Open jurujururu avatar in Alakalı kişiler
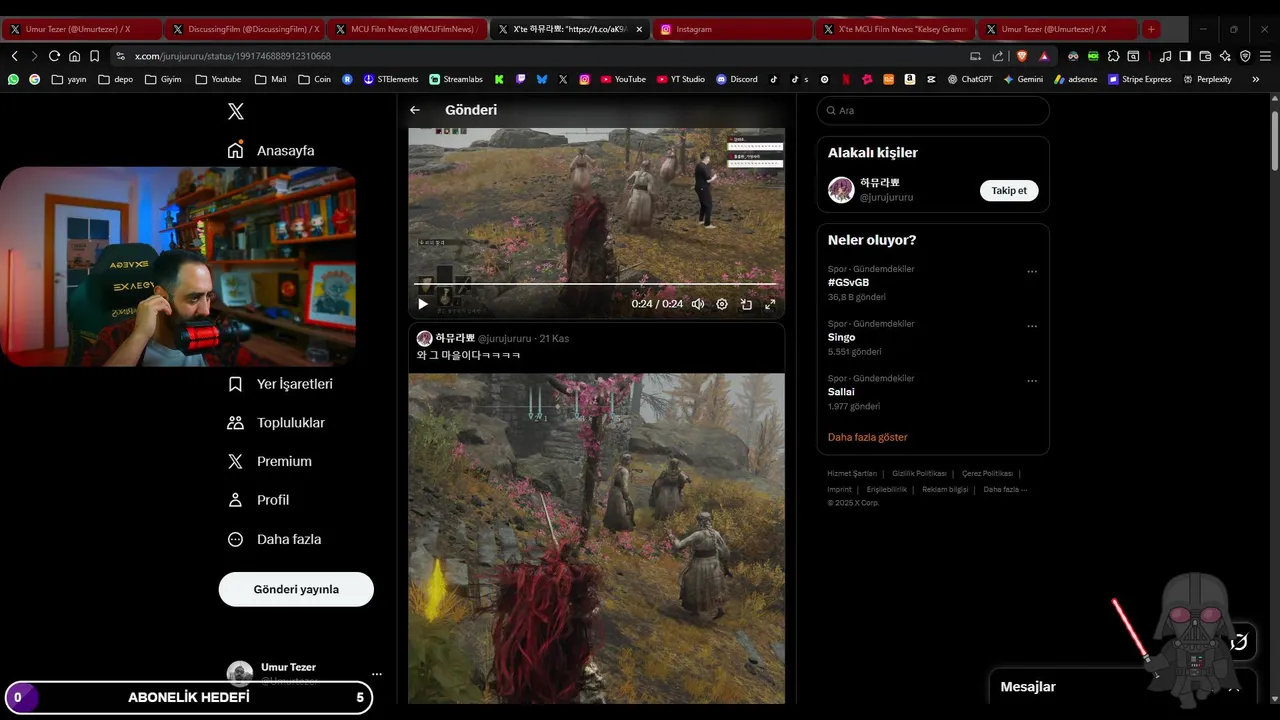This screenshot has width=1280, height=720. [841, 190]
